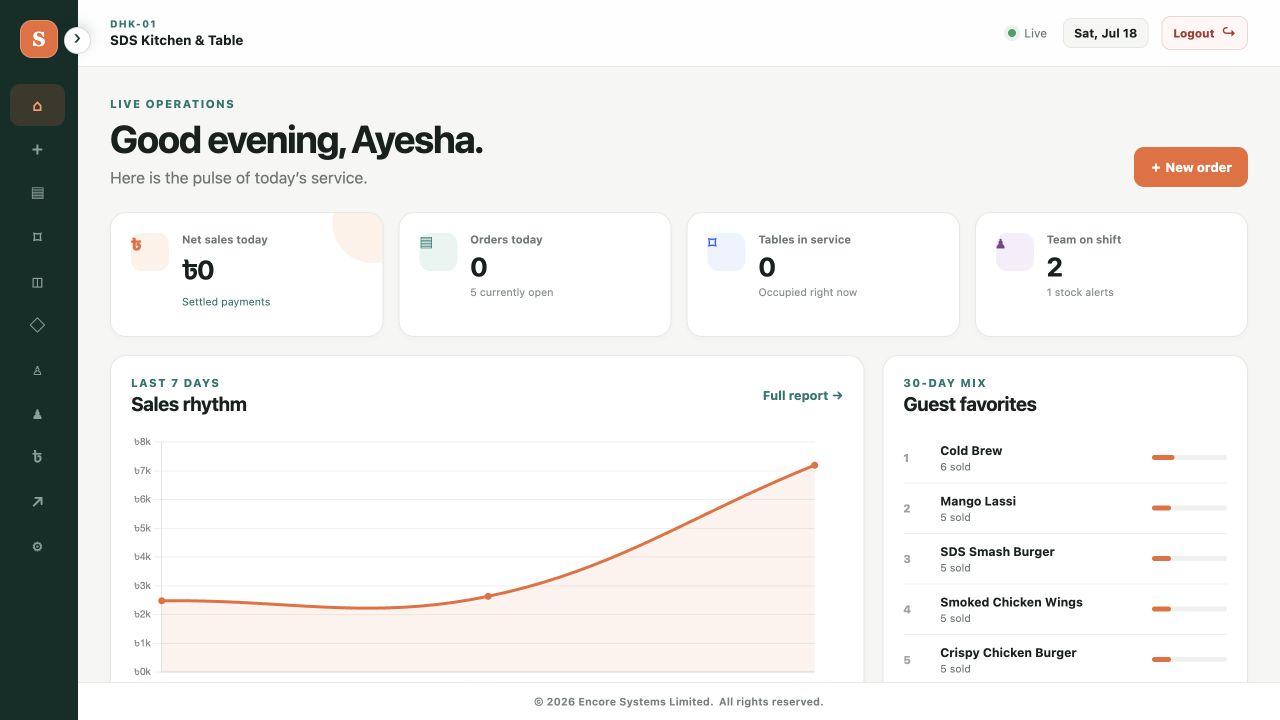This screenshot has width=1280, height=720.
Task: Select the SDS Smash Burger row
Action: pos(1065,559)
